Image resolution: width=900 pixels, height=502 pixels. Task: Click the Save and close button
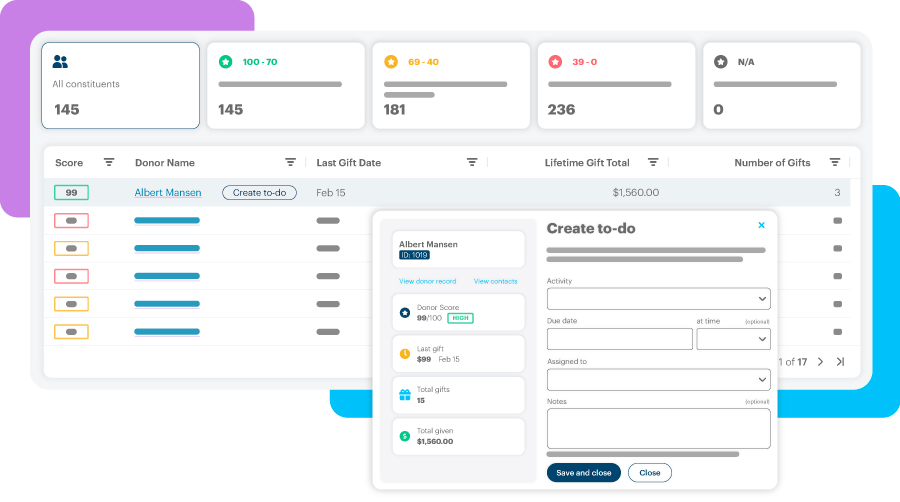pyautogui.click(x=584, y=473)
